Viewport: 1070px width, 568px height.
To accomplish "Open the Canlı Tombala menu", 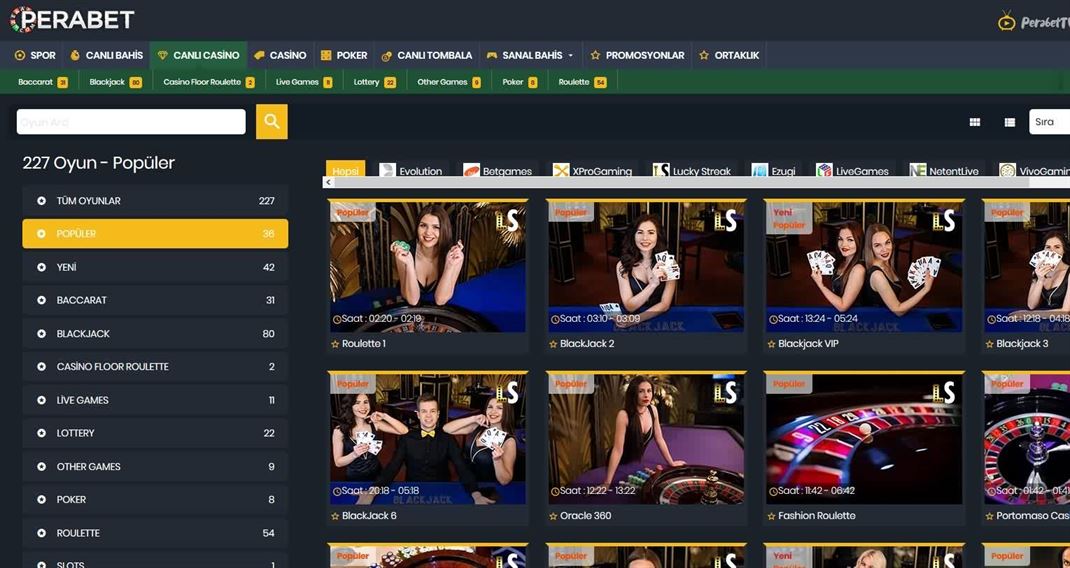I will (x=426, y=55).
